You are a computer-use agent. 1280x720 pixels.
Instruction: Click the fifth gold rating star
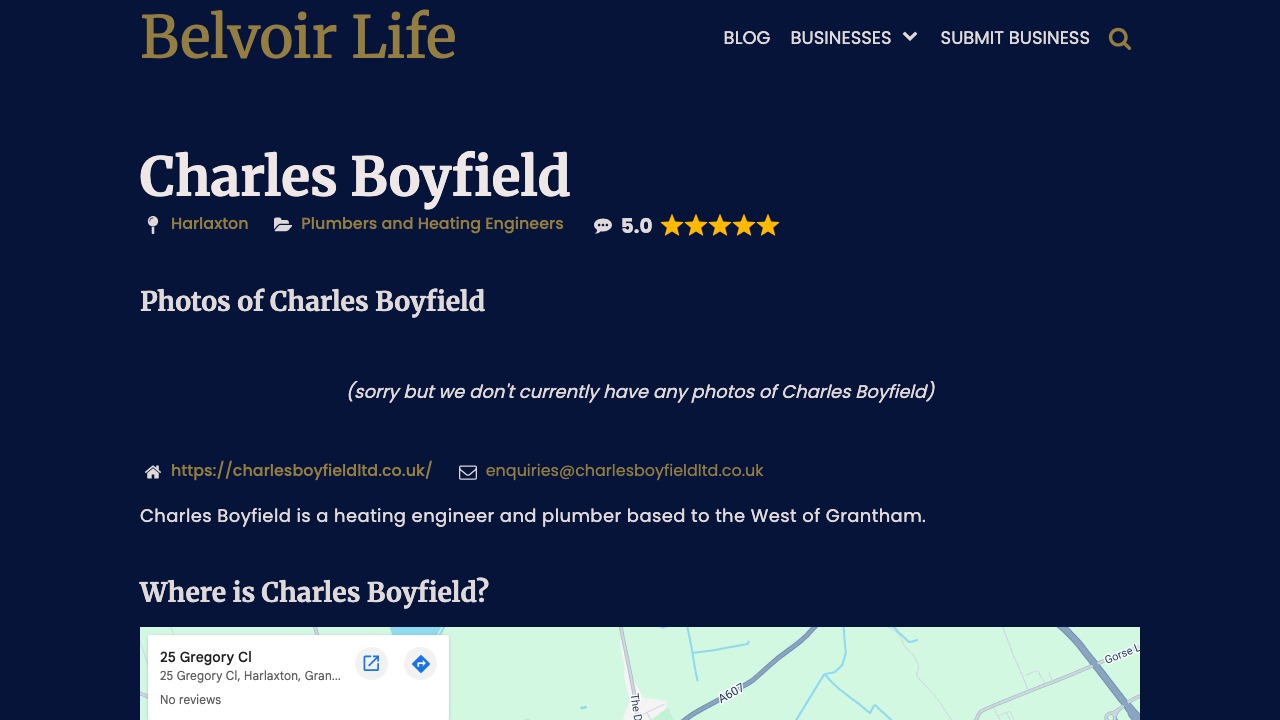pyautogui.click(x=767, y=225)
